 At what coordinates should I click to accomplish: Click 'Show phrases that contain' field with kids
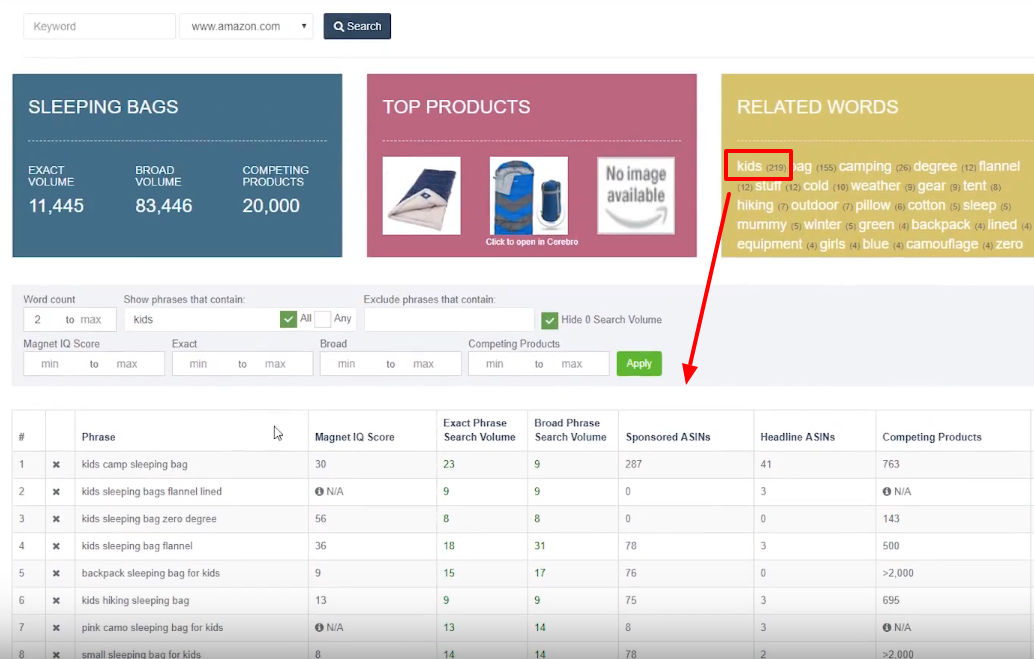coord(201,319)
